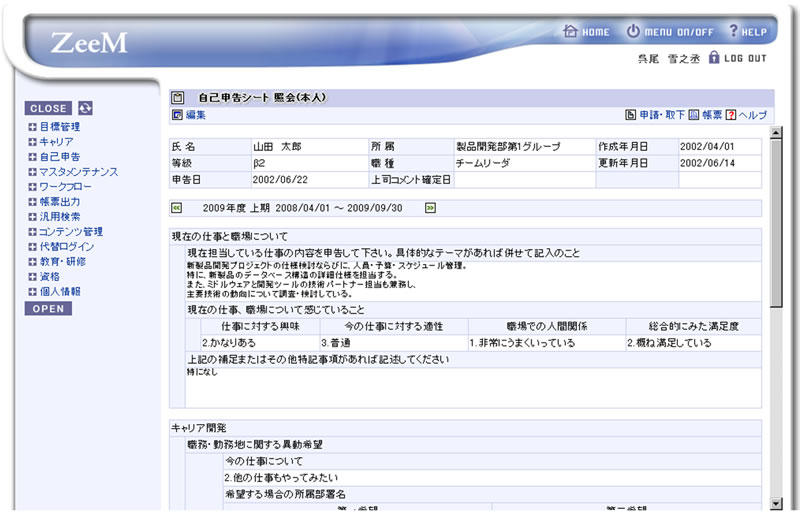Click the red ヘルプ question mark icon
The width and height of the screenshot is (800, 513).
coord(731,115)
